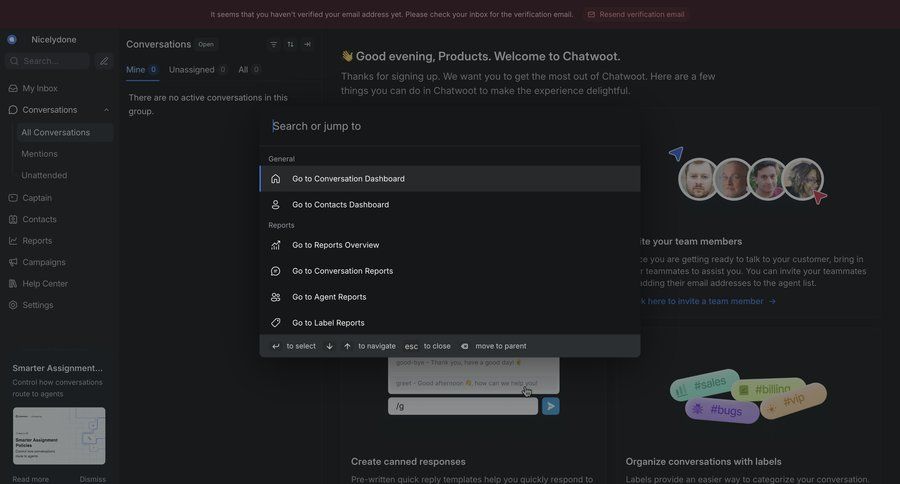This screenshot has height=484, width=900.
Task: Click the Captain icon in sidebar
Action: [x=13, y=198]
